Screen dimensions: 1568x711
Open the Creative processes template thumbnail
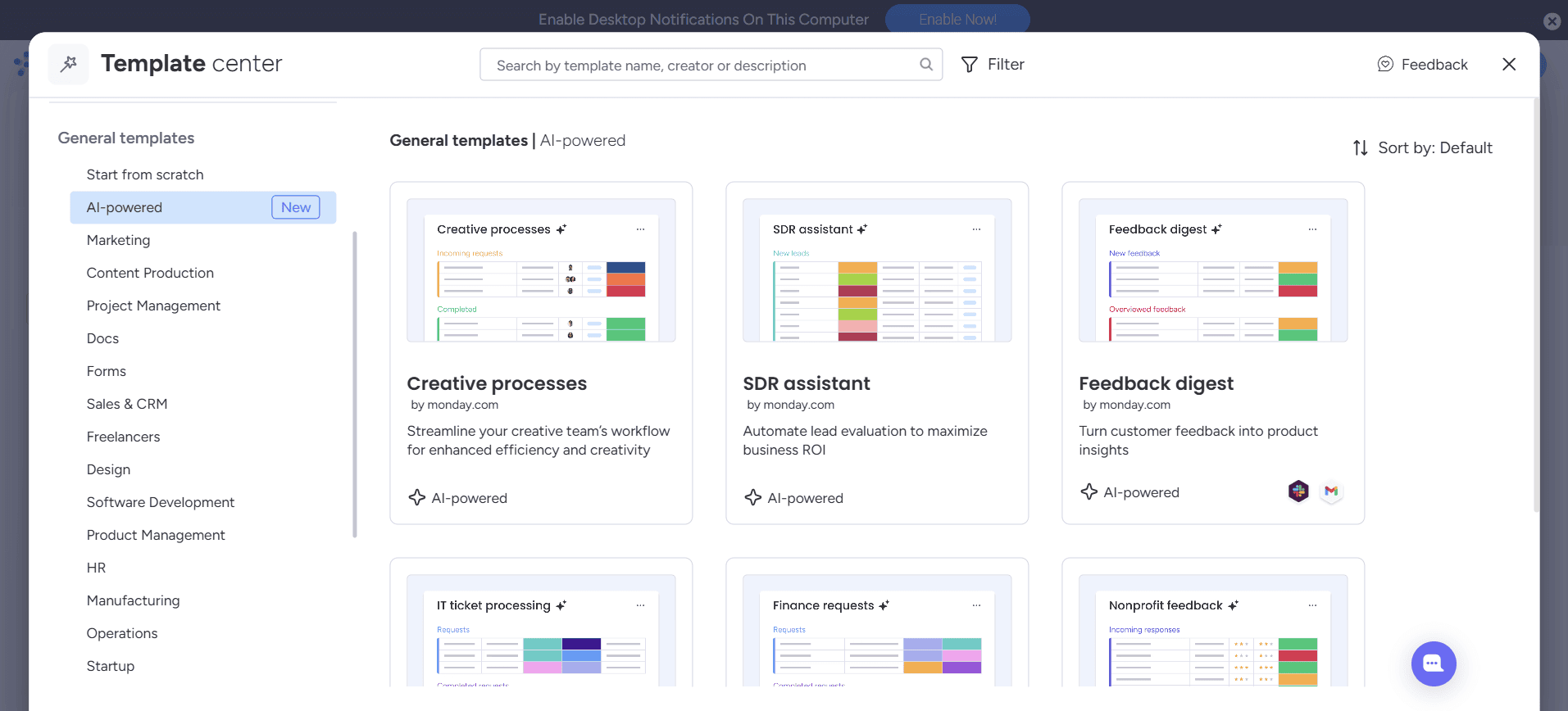click(x=541, y=270)
